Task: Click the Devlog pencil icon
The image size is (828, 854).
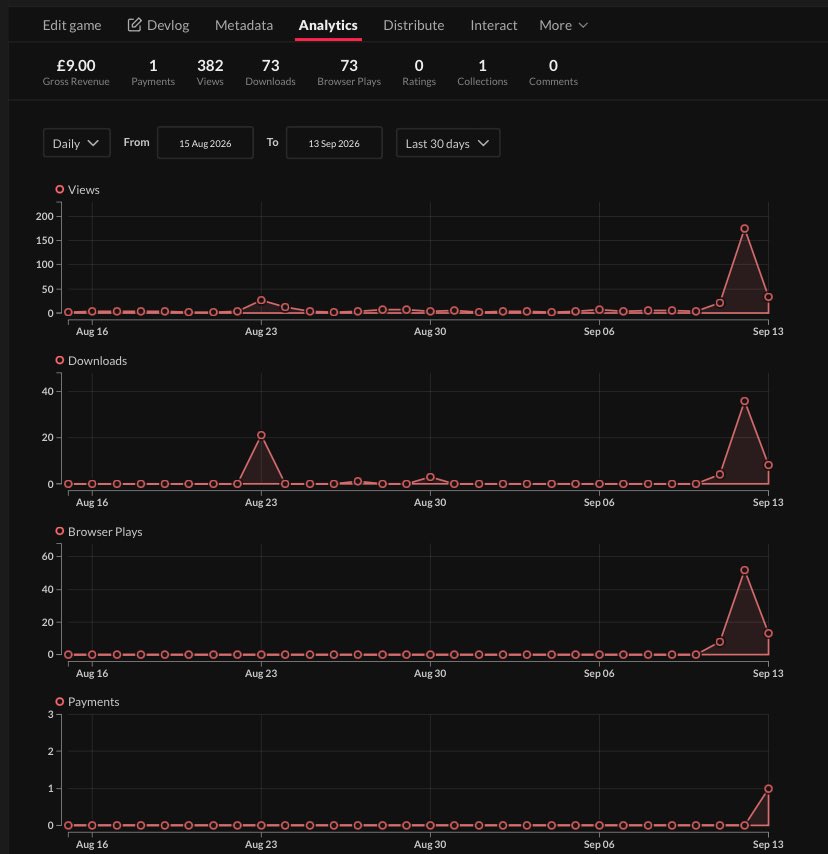Action: [x=135, y=25]
